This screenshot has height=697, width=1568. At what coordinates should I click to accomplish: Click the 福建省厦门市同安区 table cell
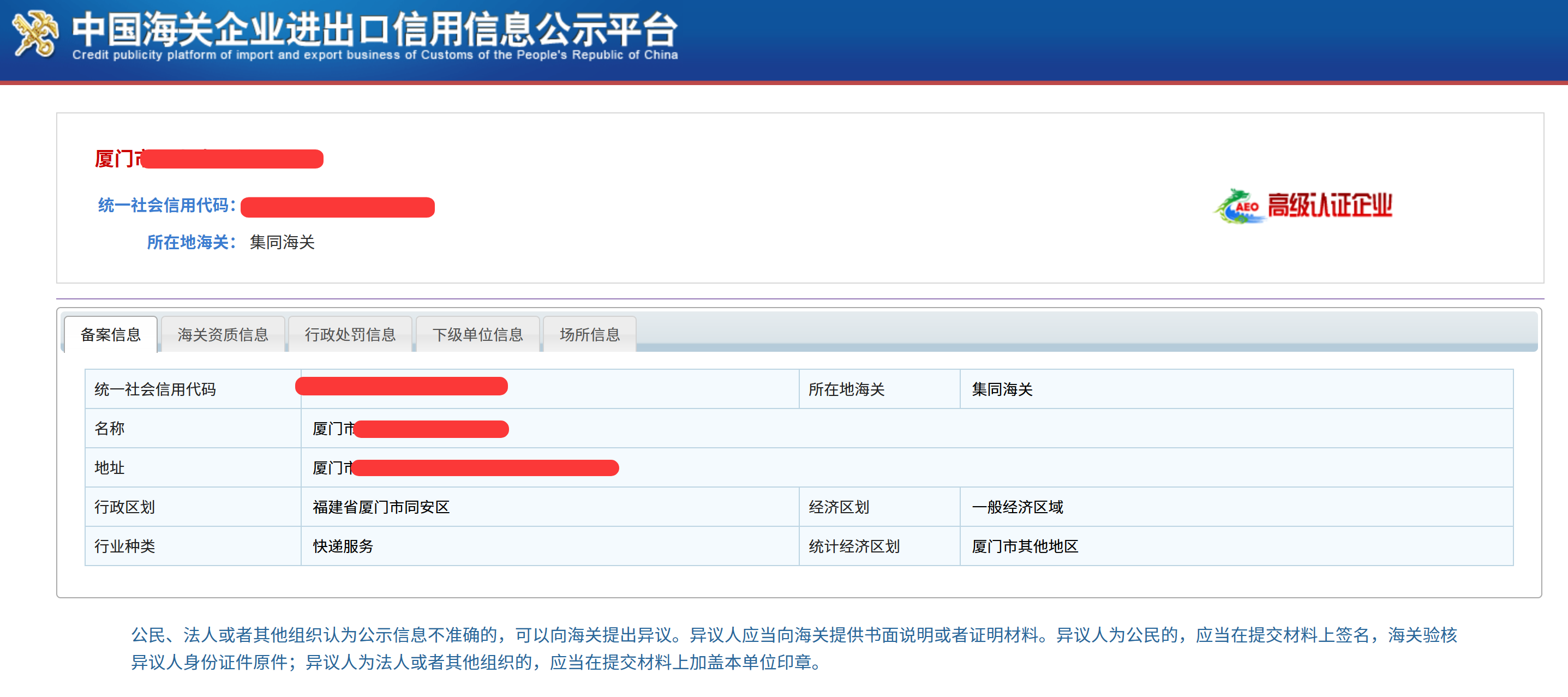[x=381, y=507]
